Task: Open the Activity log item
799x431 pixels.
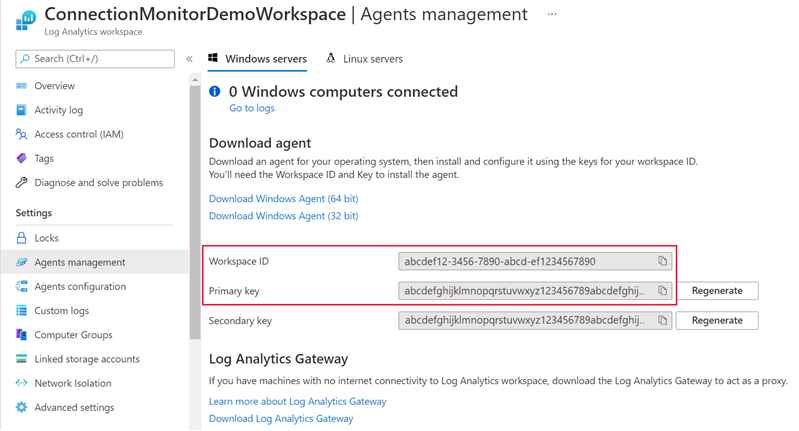Action: [x=58, y=110]
